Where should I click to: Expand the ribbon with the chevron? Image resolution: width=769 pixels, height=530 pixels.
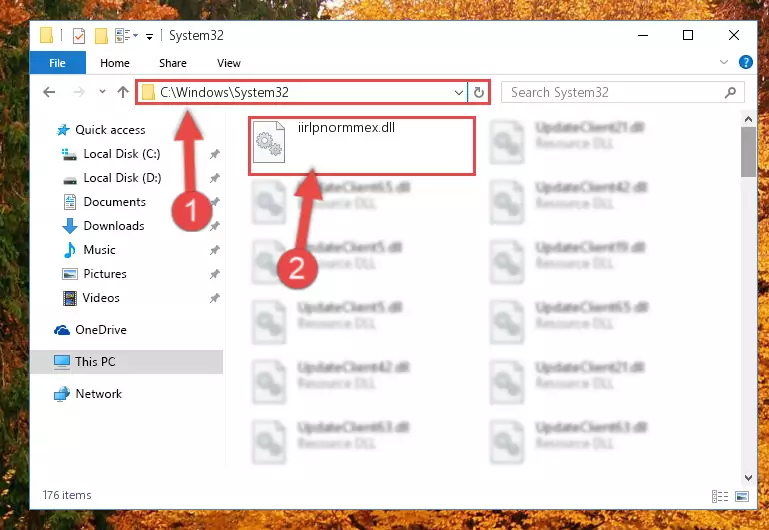point(723,62)
